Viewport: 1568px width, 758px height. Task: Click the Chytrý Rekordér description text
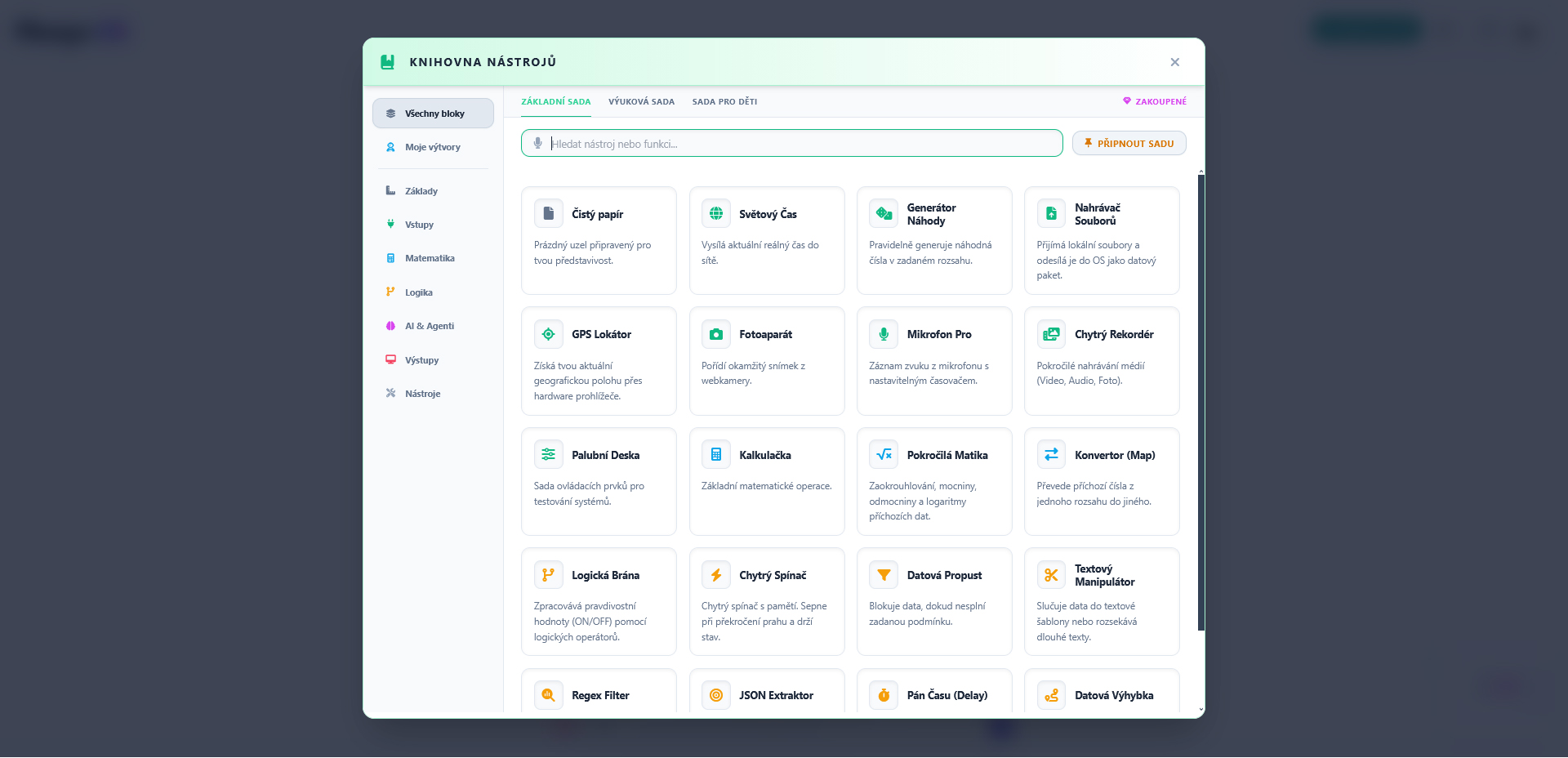point(1091,373)
